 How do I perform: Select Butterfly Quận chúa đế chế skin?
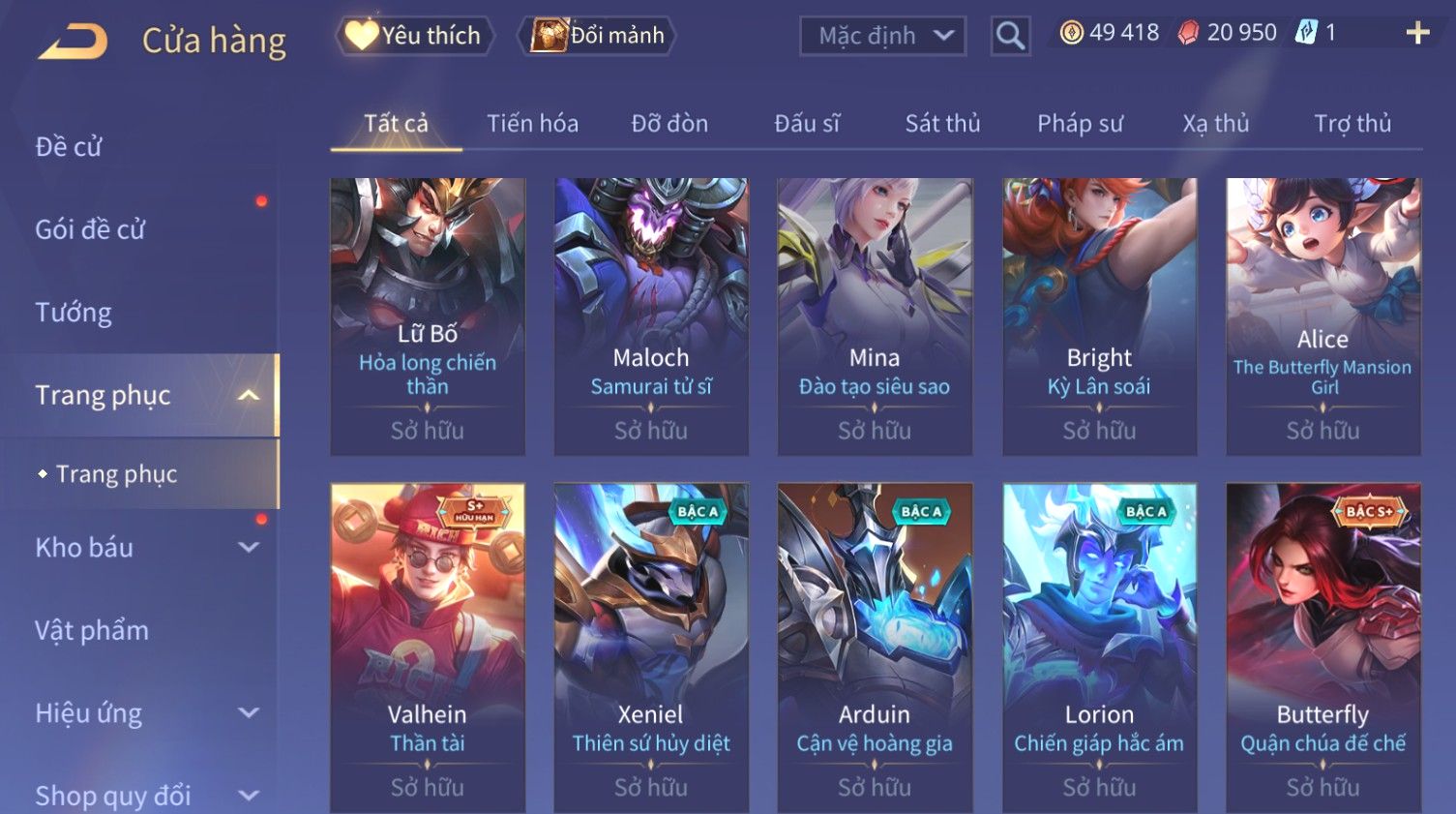(1322, 647)
